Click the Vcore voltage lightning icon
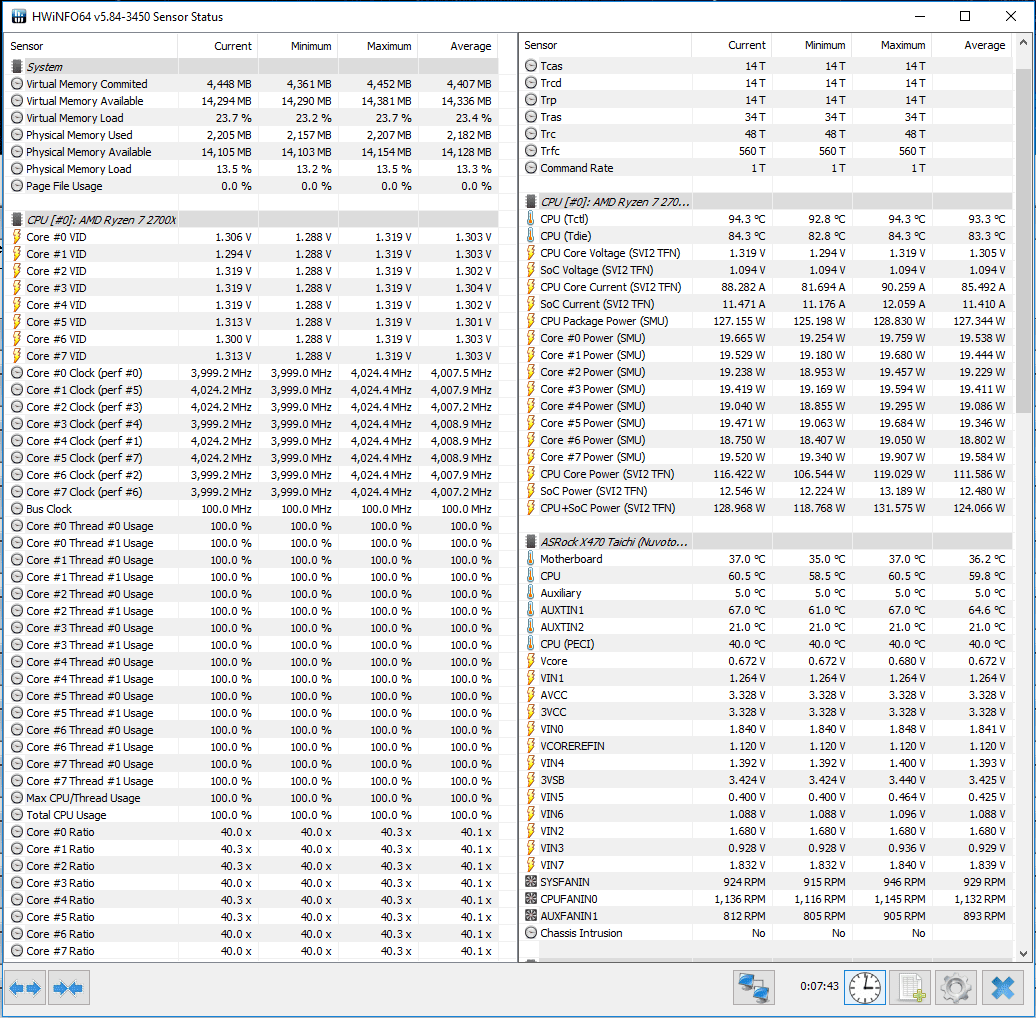The height and width of the screenshot is (1018, 1036). click(x=531, y=661)
